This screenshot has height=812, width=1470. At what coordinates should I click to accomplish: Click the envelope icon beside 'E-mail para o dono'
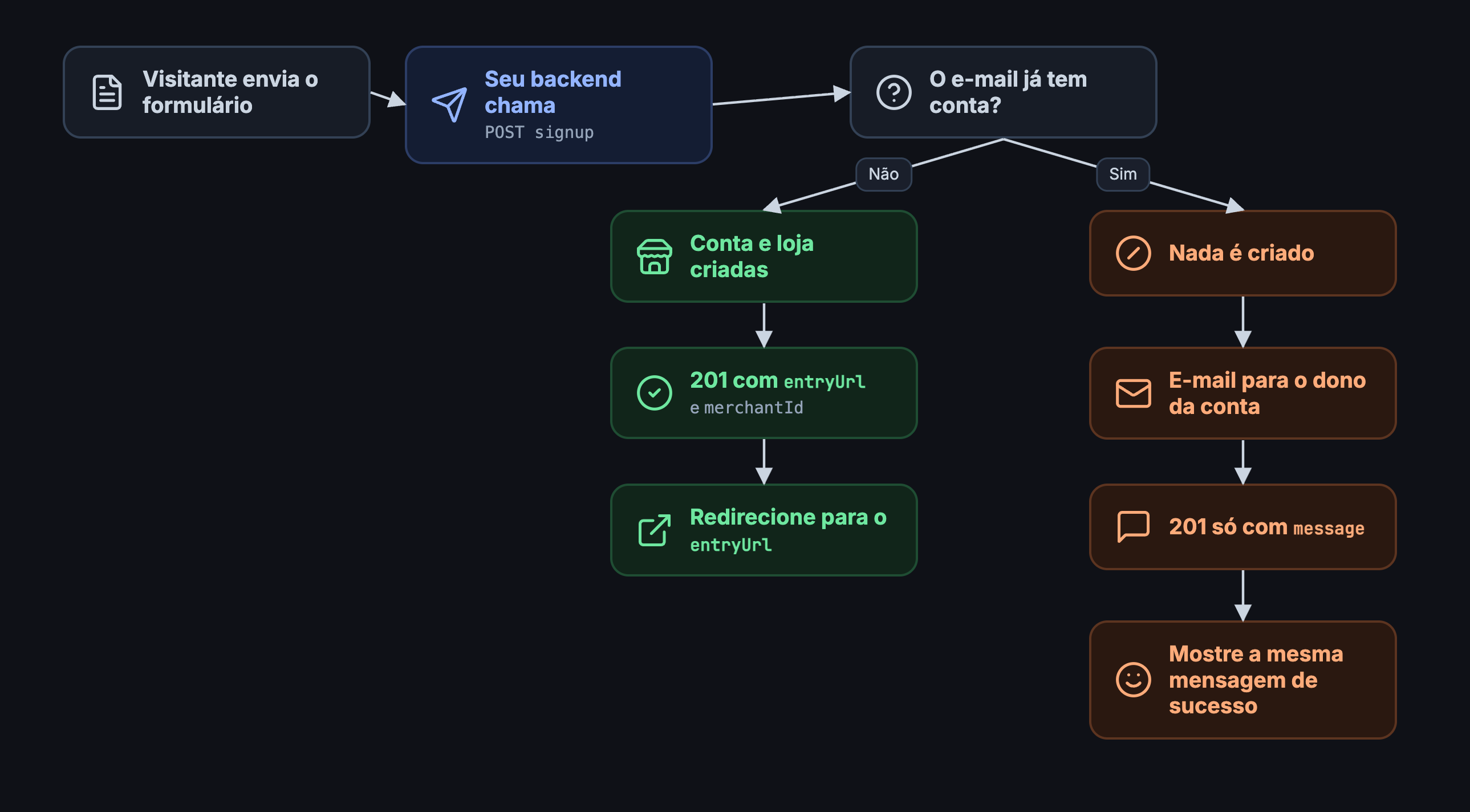1133,393
